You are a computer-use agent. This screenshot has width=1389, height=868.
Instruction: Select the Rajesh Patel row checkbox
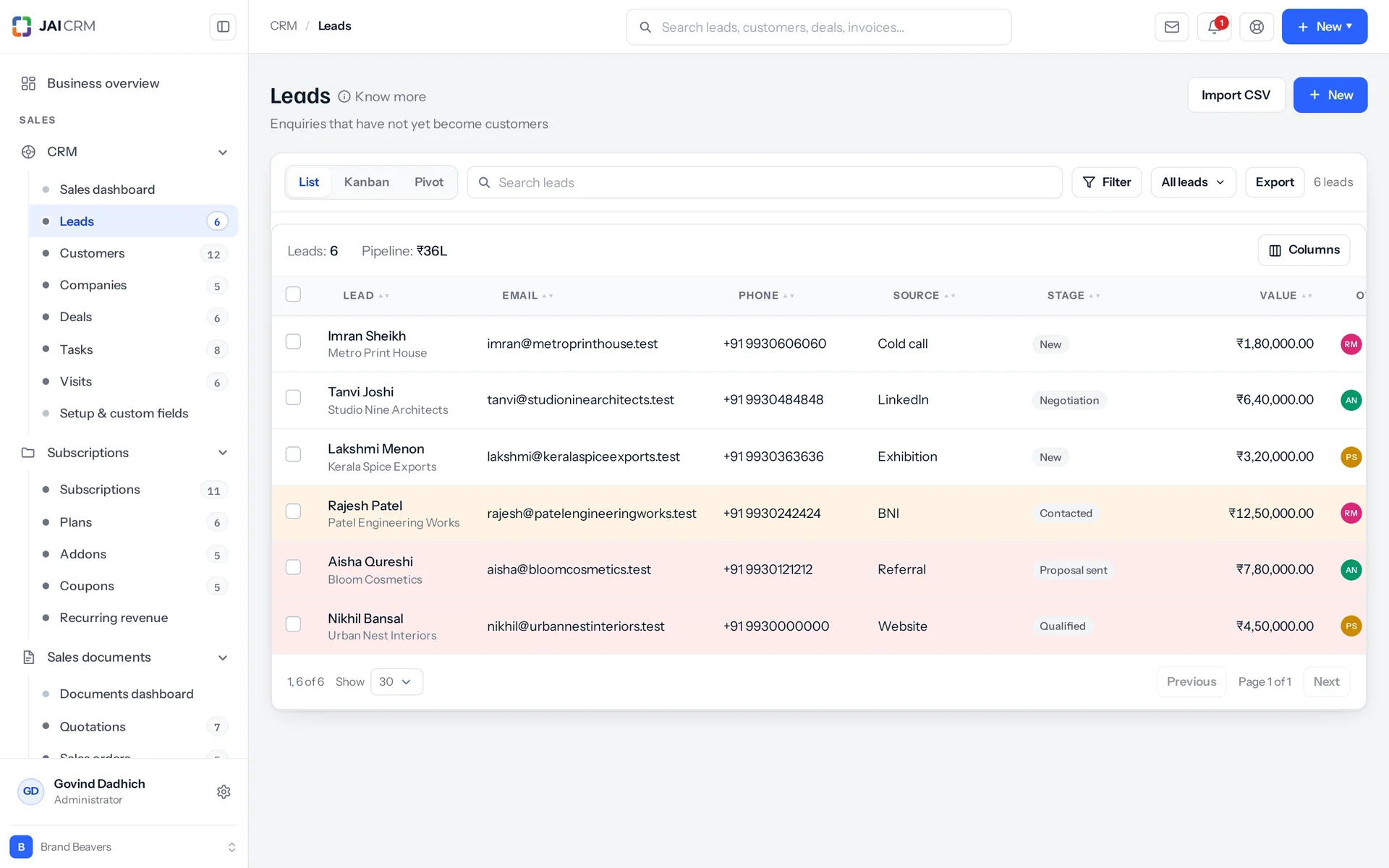point(293,511)
